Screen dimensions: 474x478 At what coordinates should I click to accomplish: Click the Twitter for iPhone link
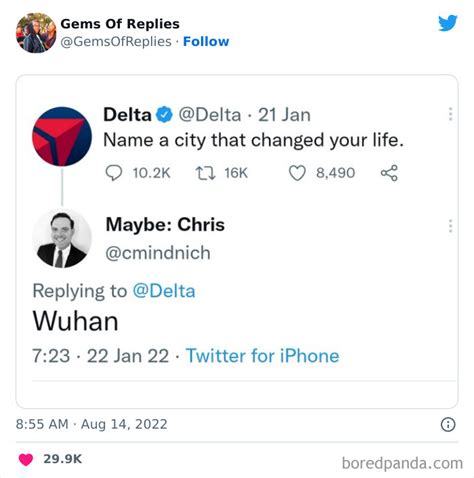[262, 356]
